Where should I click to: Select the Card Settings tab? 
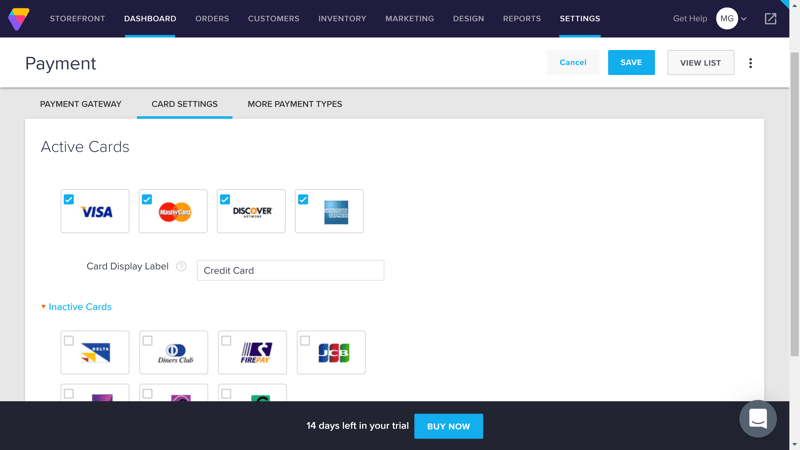185,104
